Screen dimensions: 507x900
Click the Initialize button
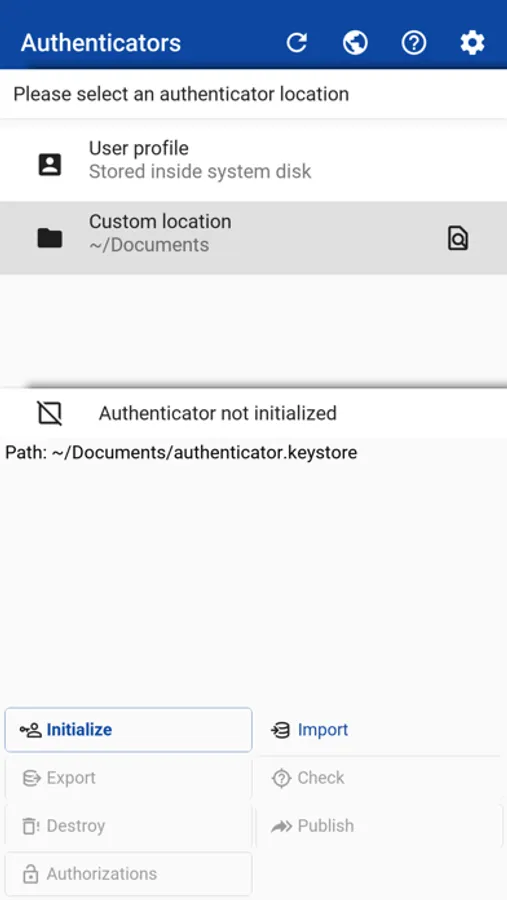pyautogui.click(x=129, y=730)
